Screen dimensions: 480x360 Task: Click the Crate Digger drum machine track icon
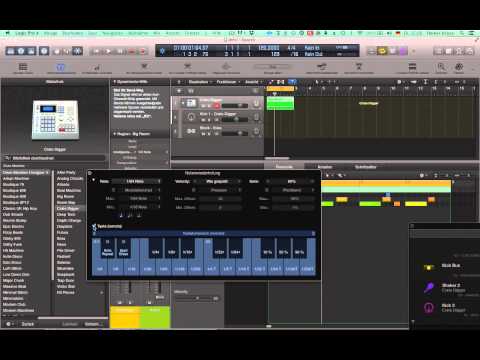coord(191,103)
